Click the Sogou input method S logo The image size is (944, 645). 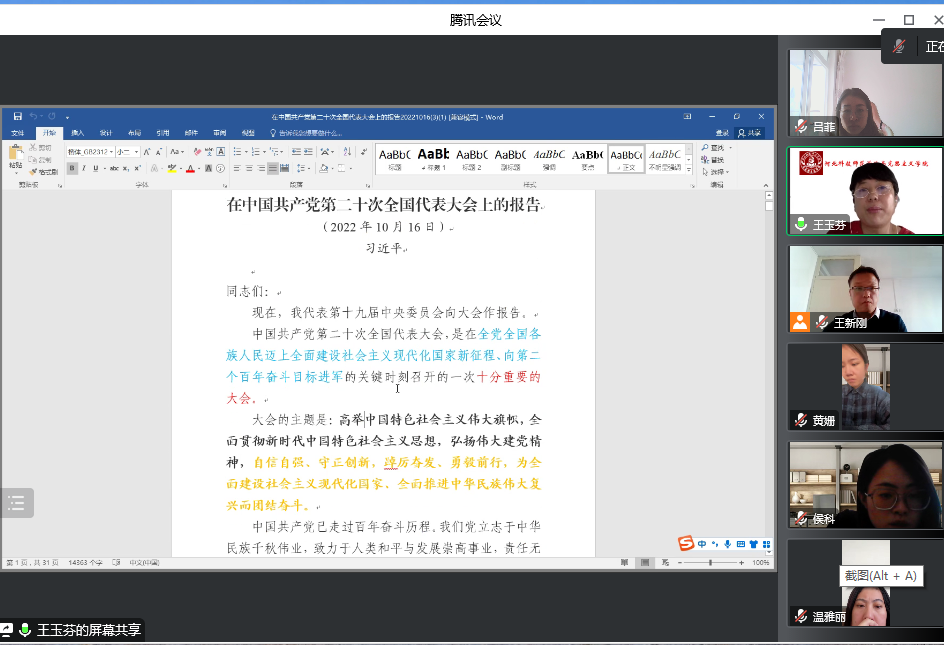point(686,544)
